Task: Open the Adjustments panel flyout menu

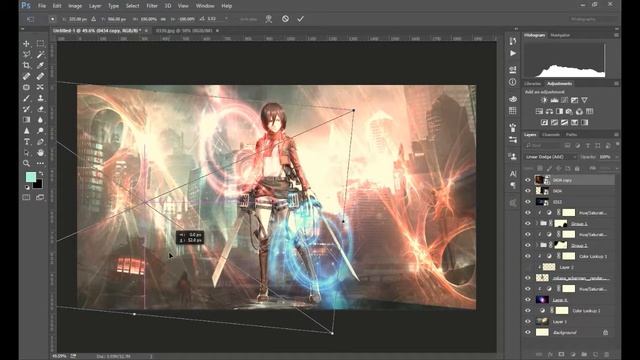Action: pos(616,84)
